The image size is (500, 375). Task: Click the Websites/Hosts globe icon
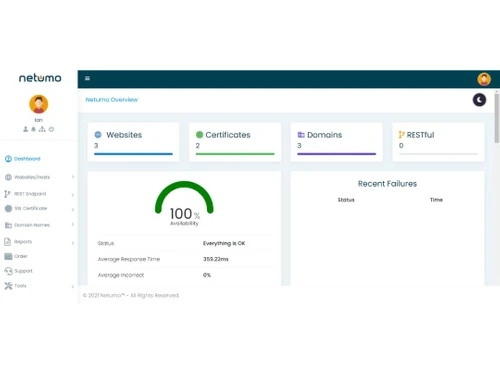pyautogui.click(x=8, y=177)
